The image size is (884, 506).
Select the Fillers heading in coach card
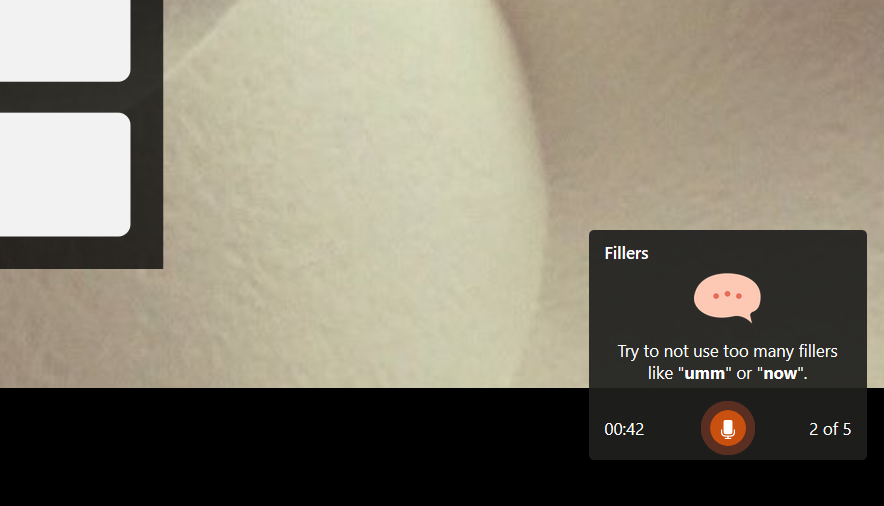(626, 253)
